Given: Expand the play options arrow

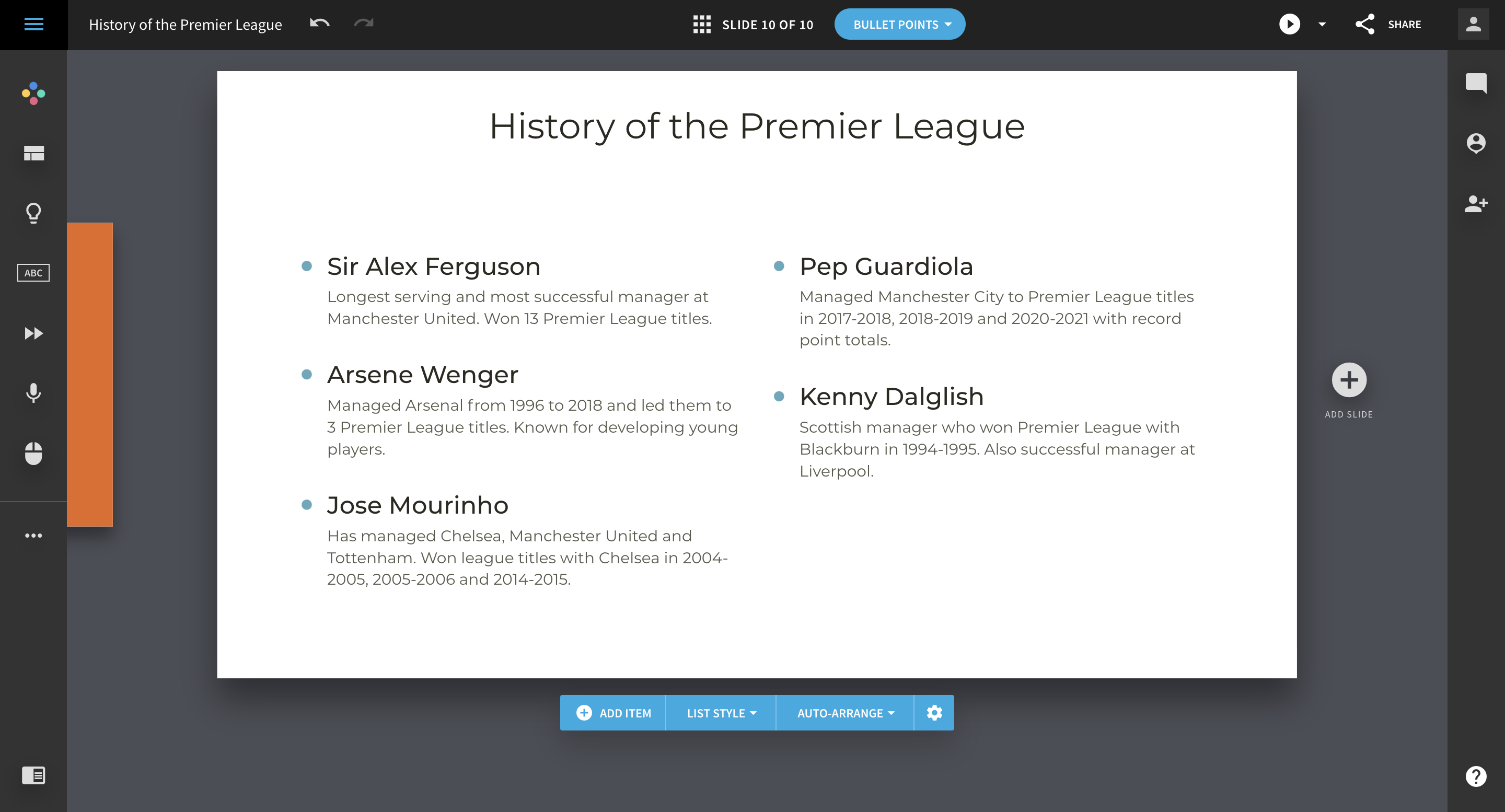Looking at the screenshot, I should coord(1322,25).
